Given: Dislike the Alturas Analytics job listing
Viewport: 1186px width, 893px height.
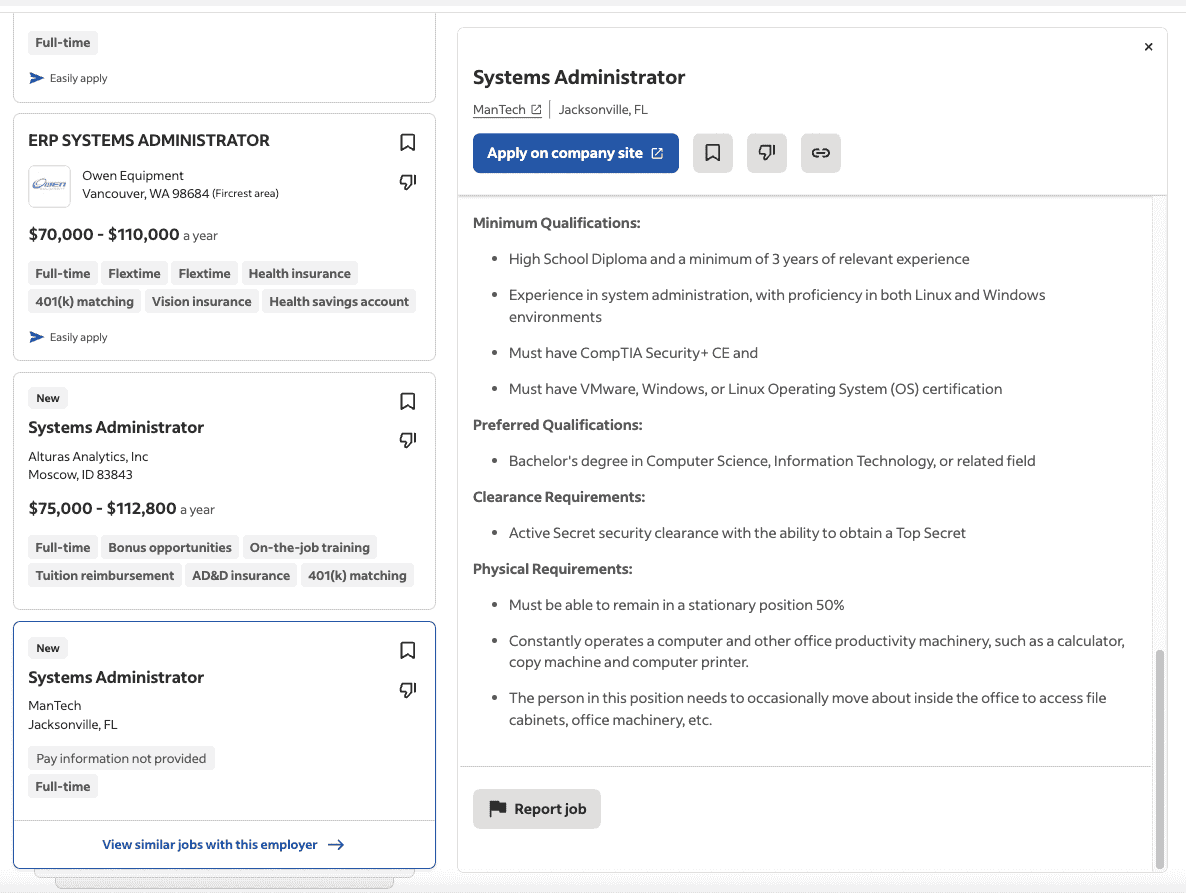Looking at the screenshot, I should [x=408, y=440].
